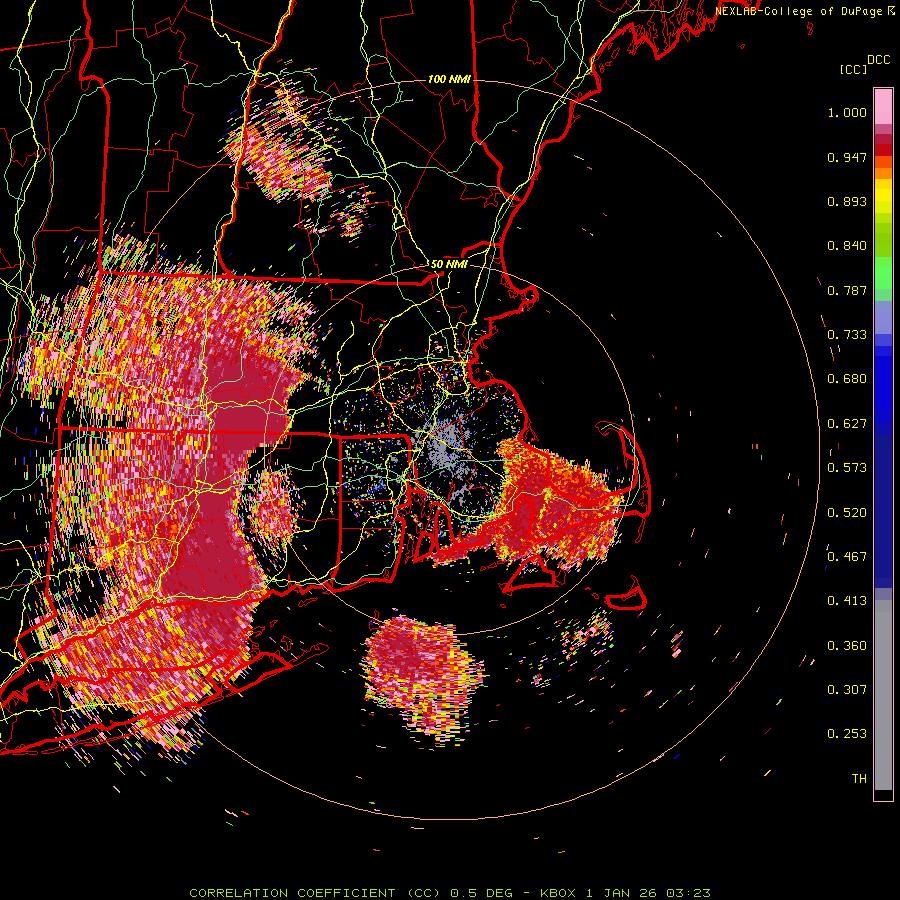Select the 0.413 scale value
The height and width of the screenshot is (900, 900).
[x=847, y=601]
